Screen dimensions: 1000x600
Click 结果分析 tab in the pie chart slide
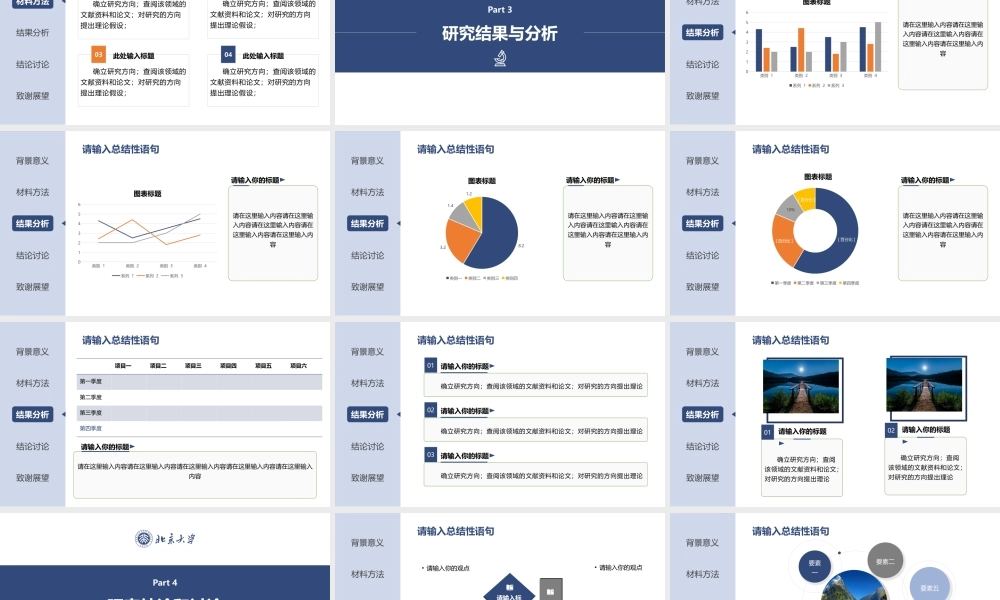pyautogui.click(x=367, y=224)
